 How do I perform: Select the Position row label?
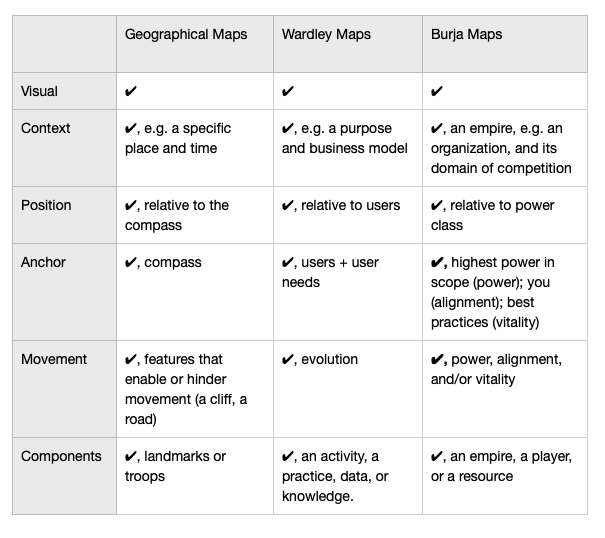click(x=46, y=205)
